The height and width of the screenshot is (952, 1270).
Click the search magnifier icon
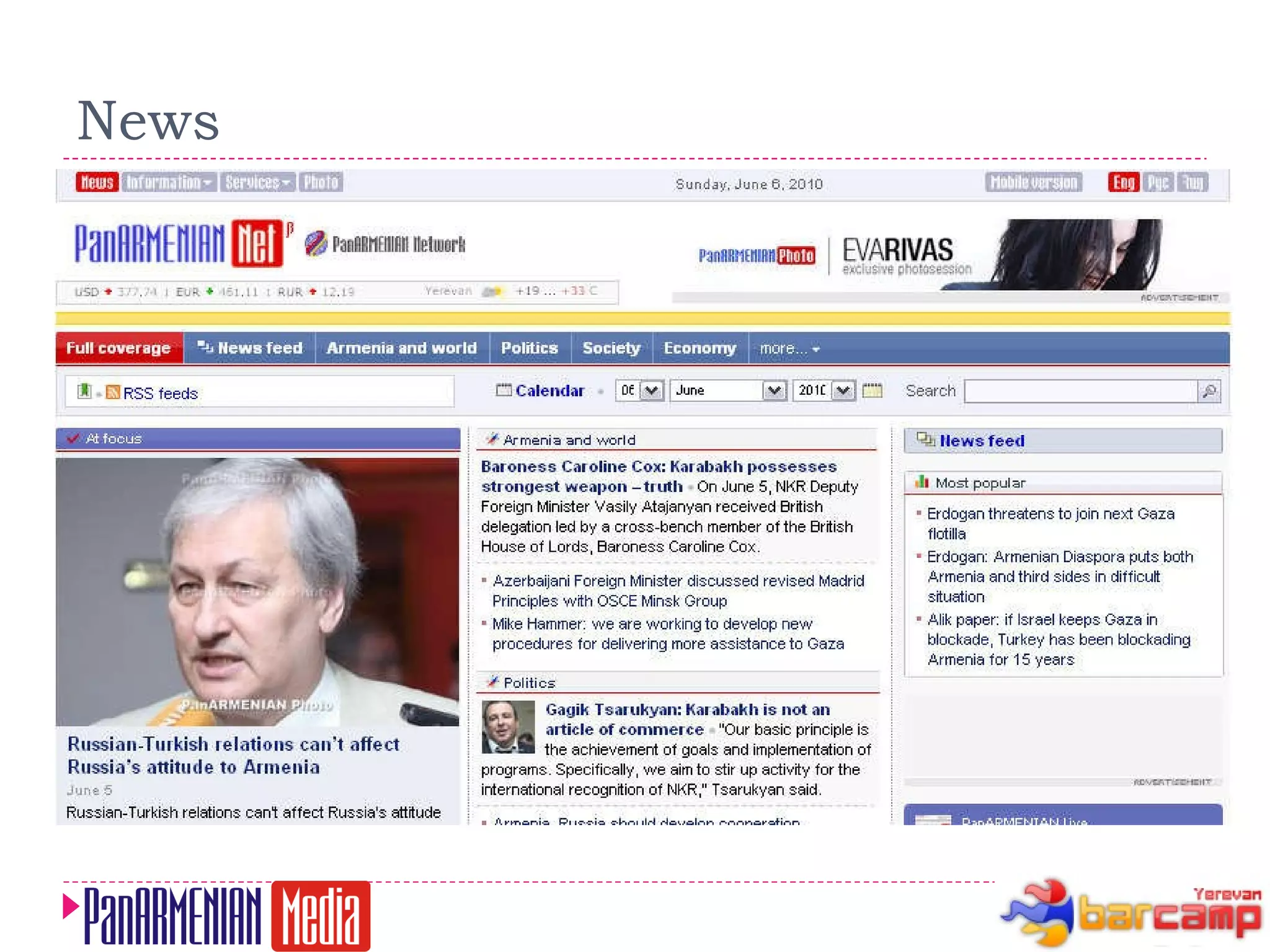(1209, 391)
